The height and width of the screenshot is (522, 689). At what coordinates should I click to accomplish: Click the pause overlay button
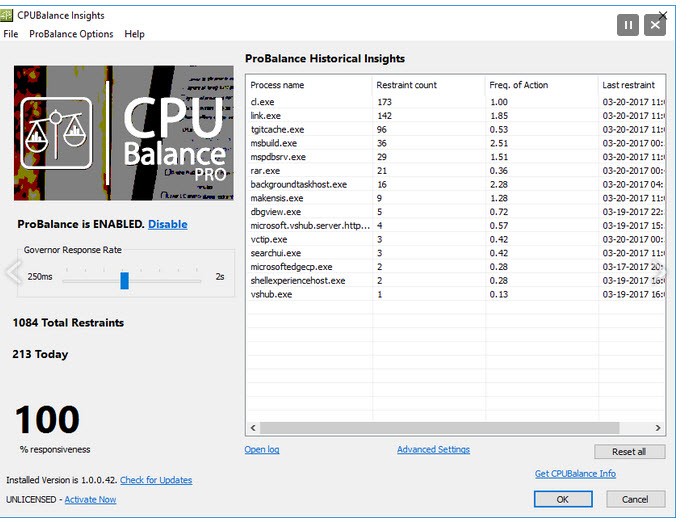pos(628,25)
